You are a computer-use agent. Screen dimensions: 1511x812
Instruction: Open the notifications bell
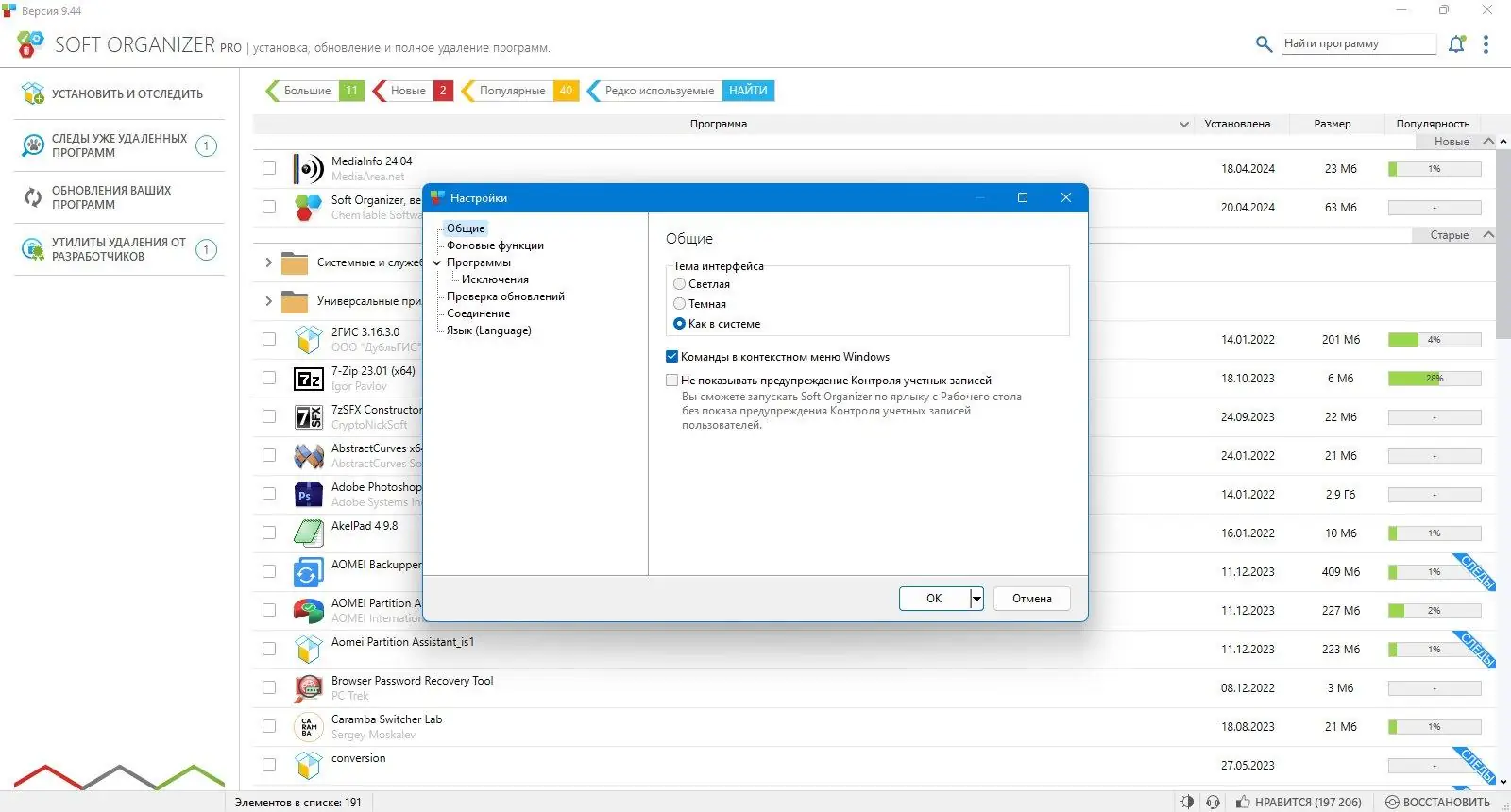coord(1457,43)
